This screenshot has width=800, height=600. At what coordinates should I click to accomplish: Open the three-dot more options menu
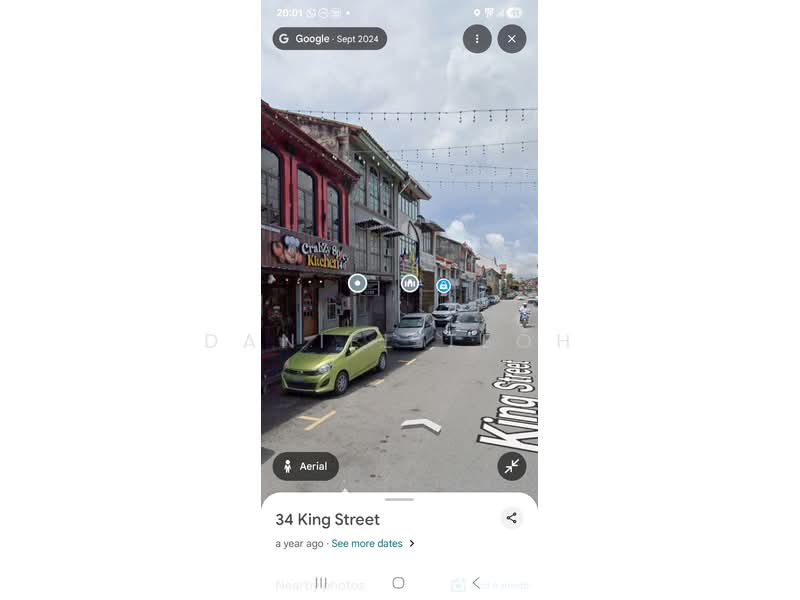click(477, 39)
